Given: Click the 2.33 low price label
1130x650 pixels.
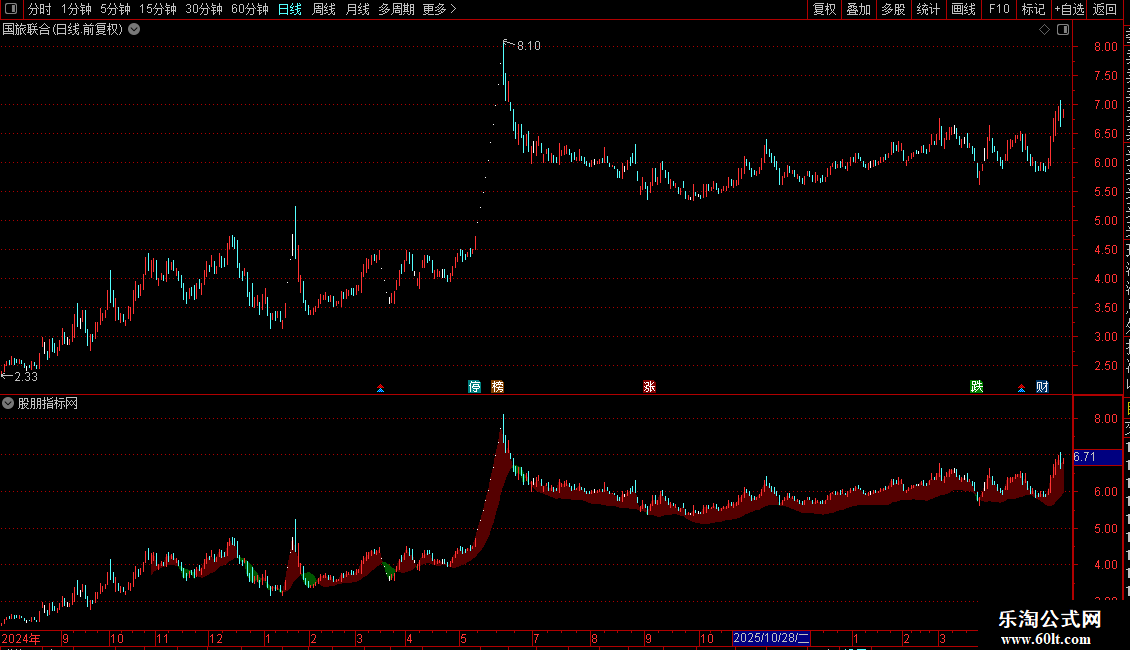Looking at the screenshot, I should (x=26, y=377).
